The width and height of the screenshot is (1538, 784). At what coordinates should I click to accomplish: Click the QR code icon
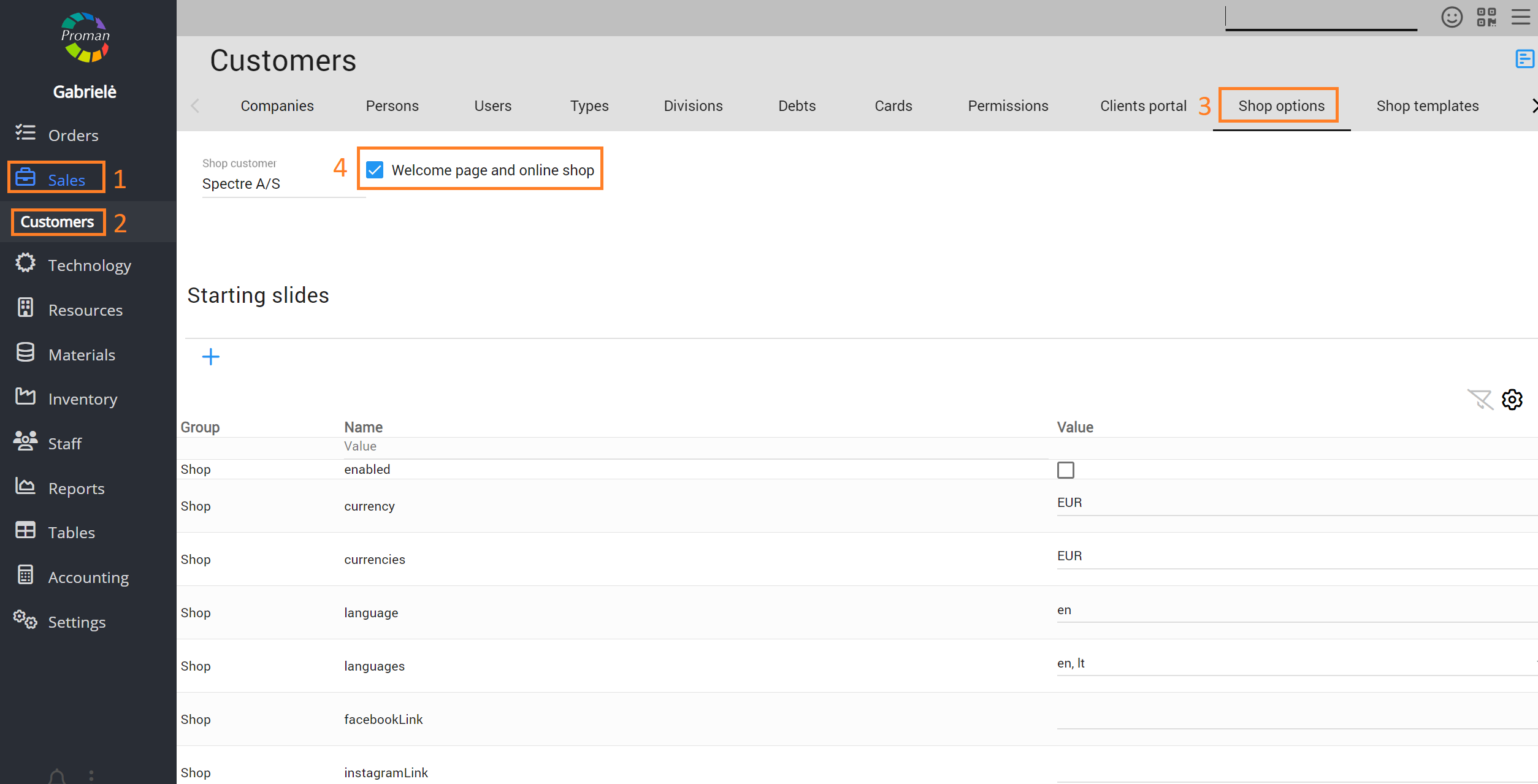(1486, 17)
